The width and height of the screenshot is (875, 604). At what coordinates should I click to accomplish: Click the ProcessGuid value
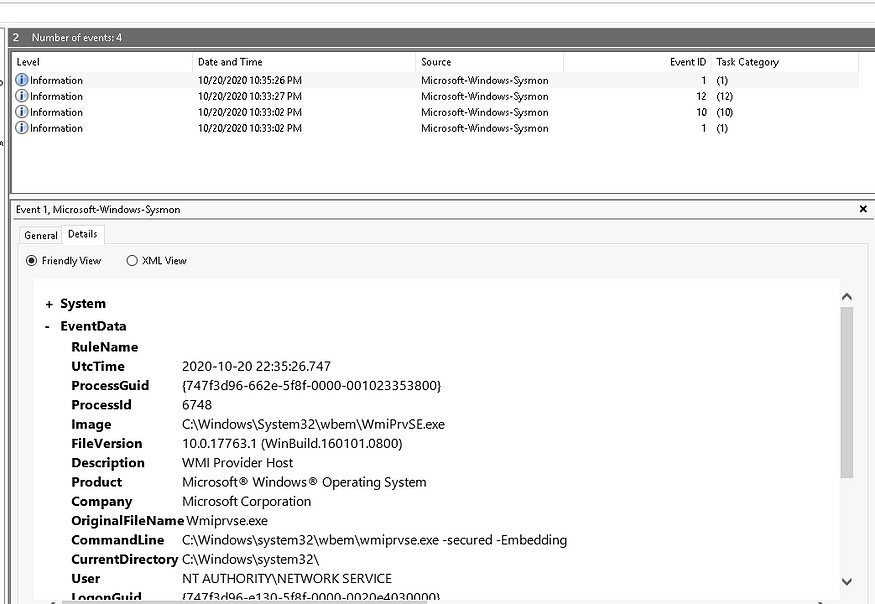[x=311, y=386]
